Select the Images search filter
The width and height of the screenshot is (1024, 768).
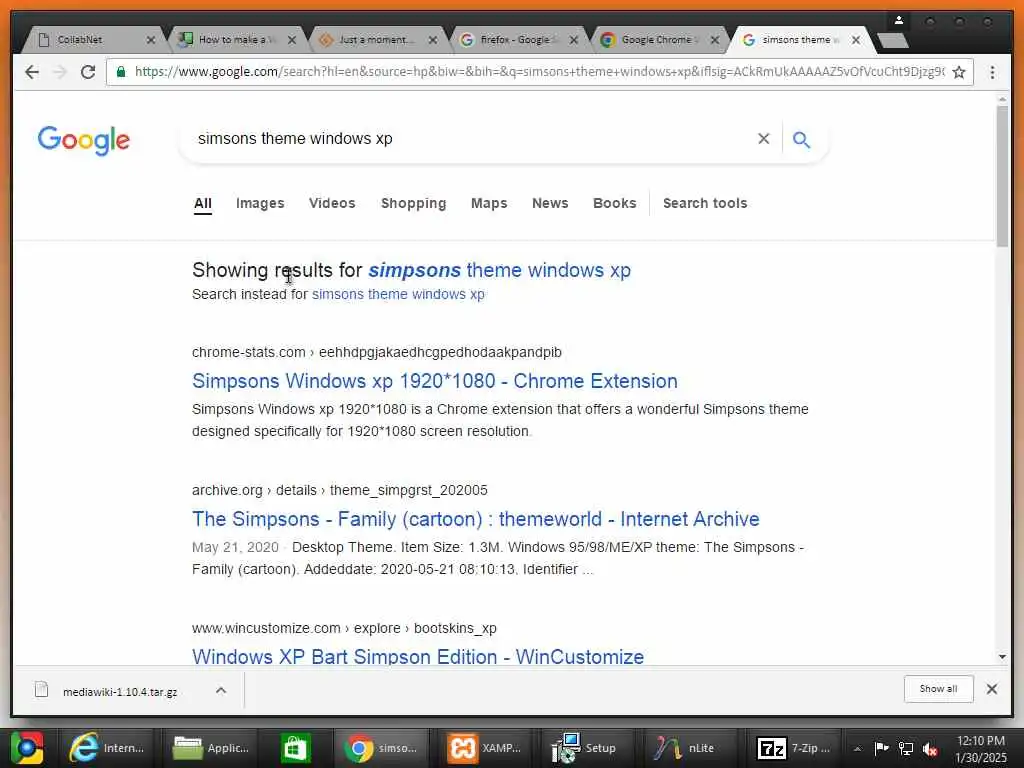coord(260,203)
